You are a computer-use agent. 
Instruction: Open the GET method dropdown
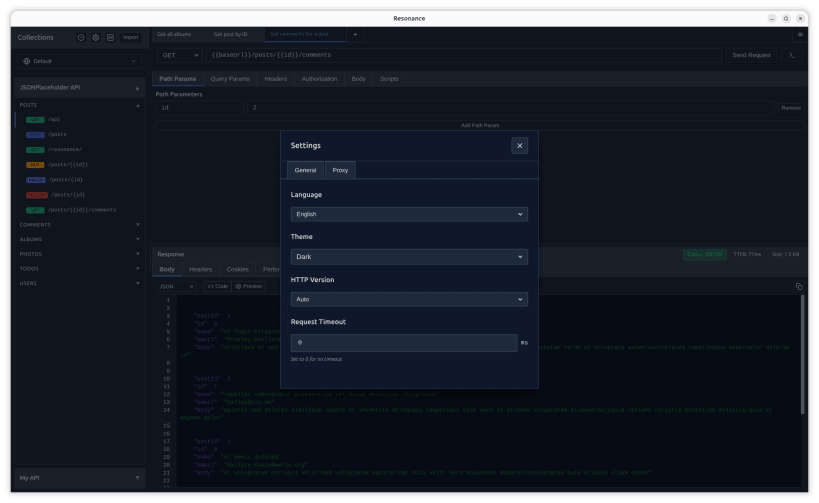(180, 55)
